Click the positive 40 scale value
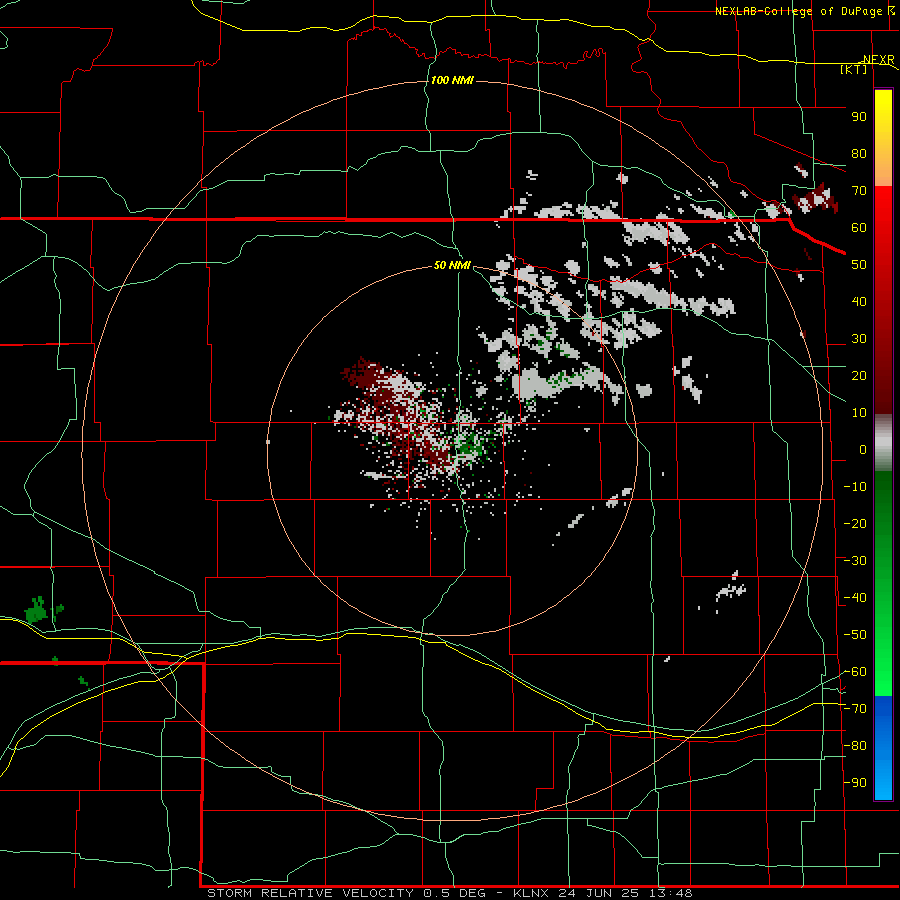Screen dimensions: 900x900 [859, 302]
